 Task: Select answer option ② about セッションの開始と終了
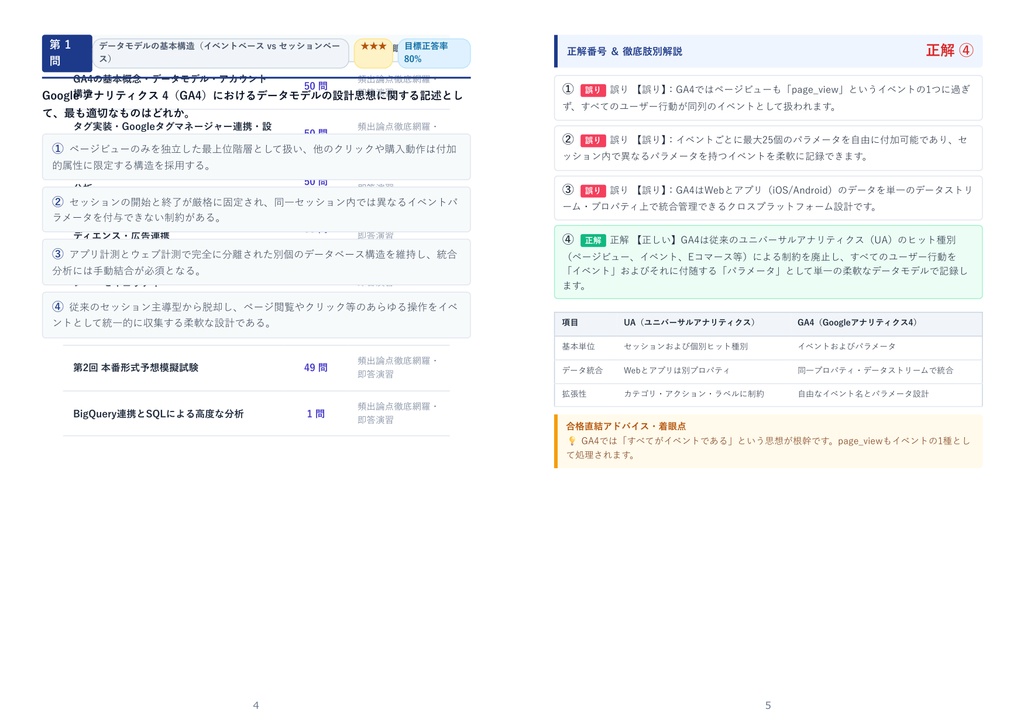coord(256,209)
